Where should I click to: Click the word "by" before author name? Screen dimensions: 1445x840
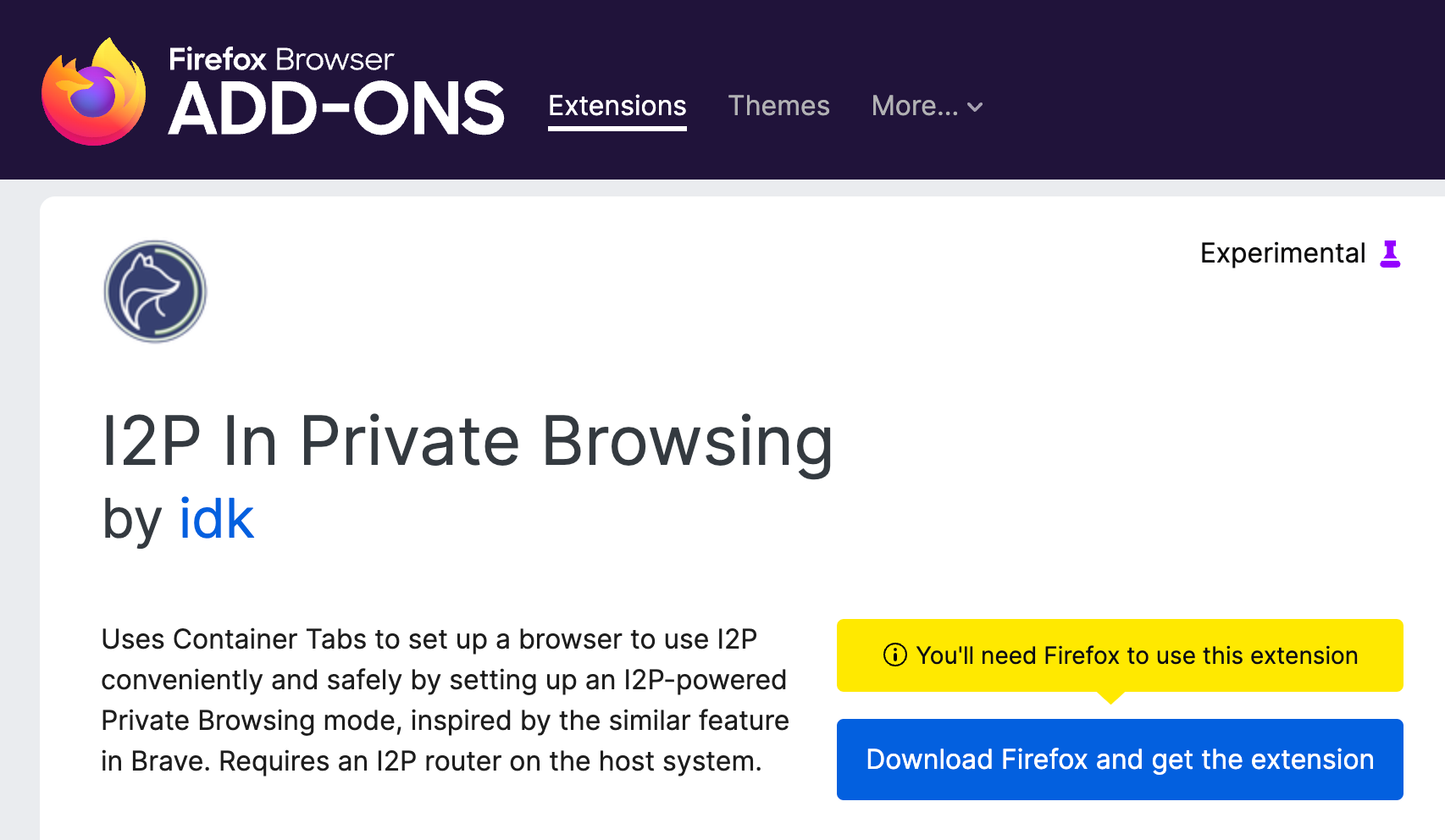[131, 519]
